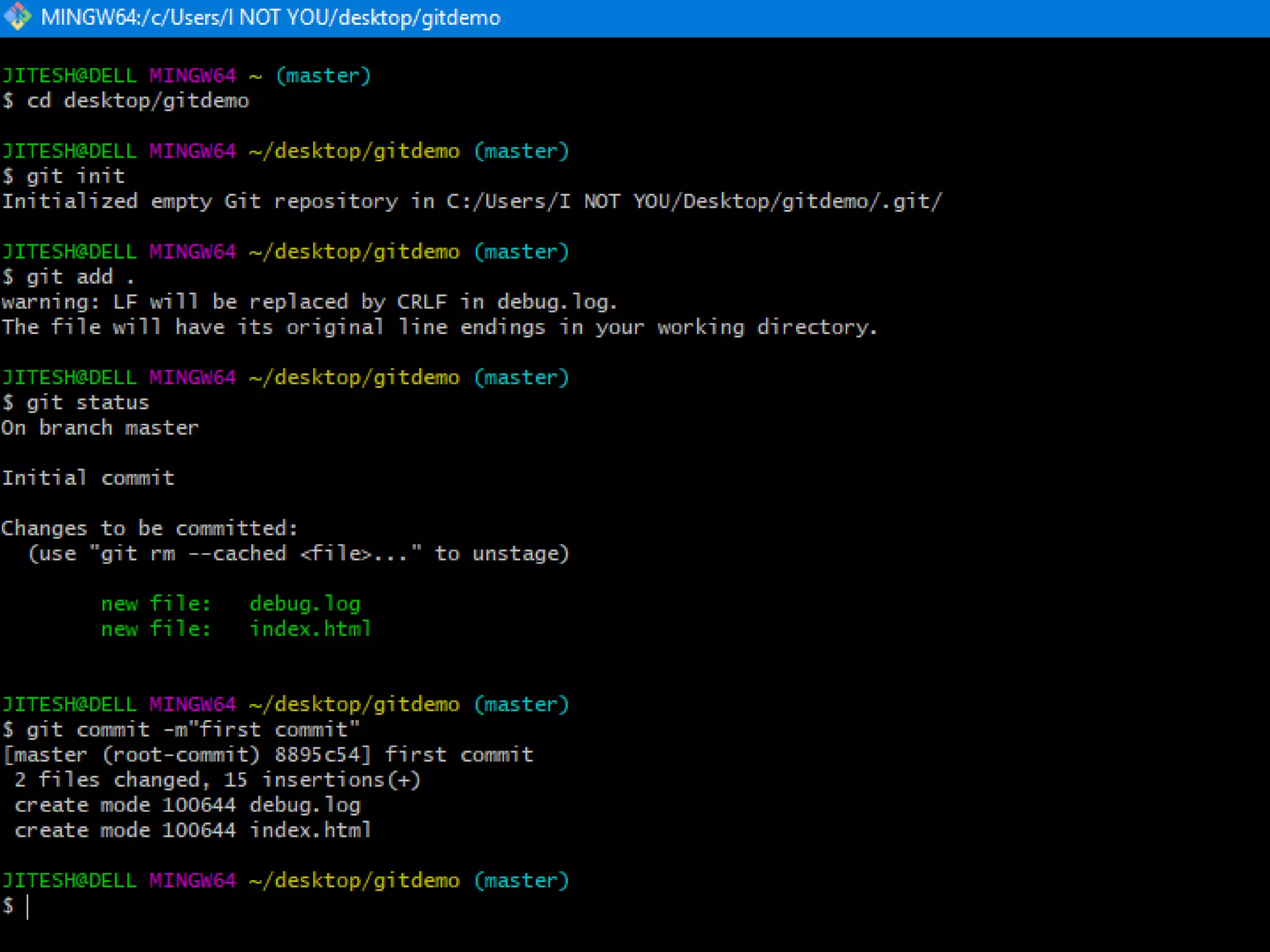
Task: Click the green 'new file: index.html' entry
Action: [x=236, y=629]
